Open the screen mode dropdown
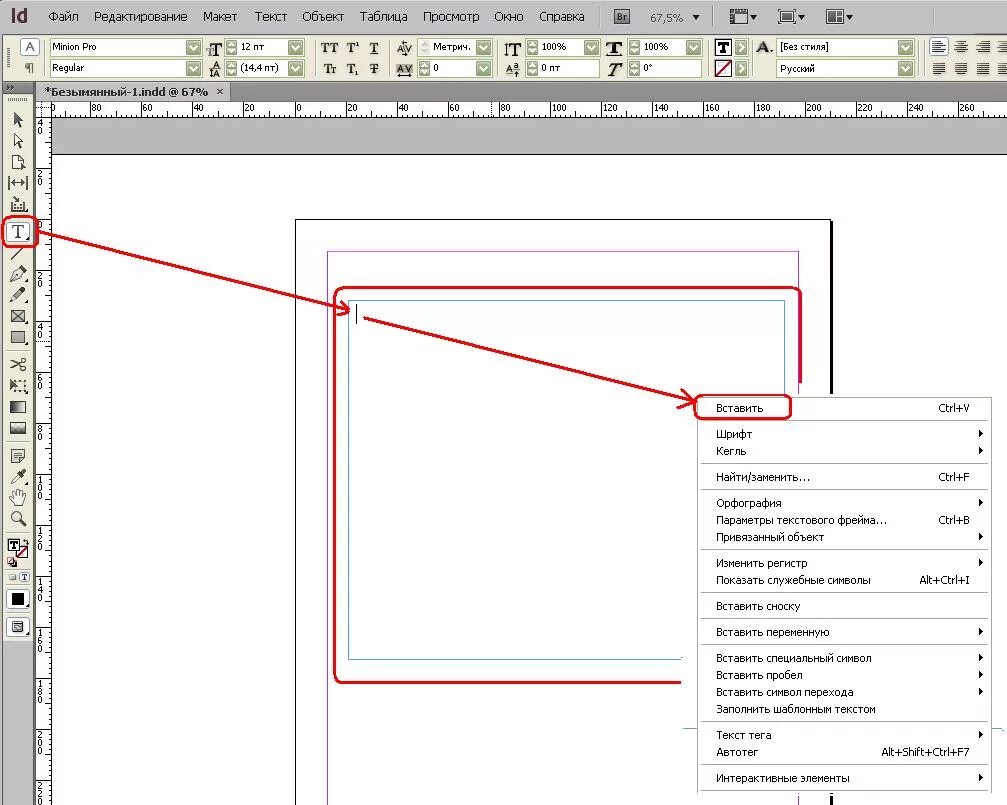The height and width of the screenshot is (805, 1007). (x=791, y=17)
